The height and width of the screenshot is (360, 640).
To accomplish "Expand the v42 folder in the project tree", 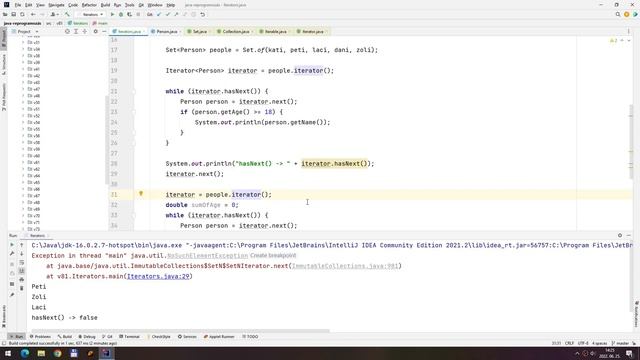I will (23, 76).
